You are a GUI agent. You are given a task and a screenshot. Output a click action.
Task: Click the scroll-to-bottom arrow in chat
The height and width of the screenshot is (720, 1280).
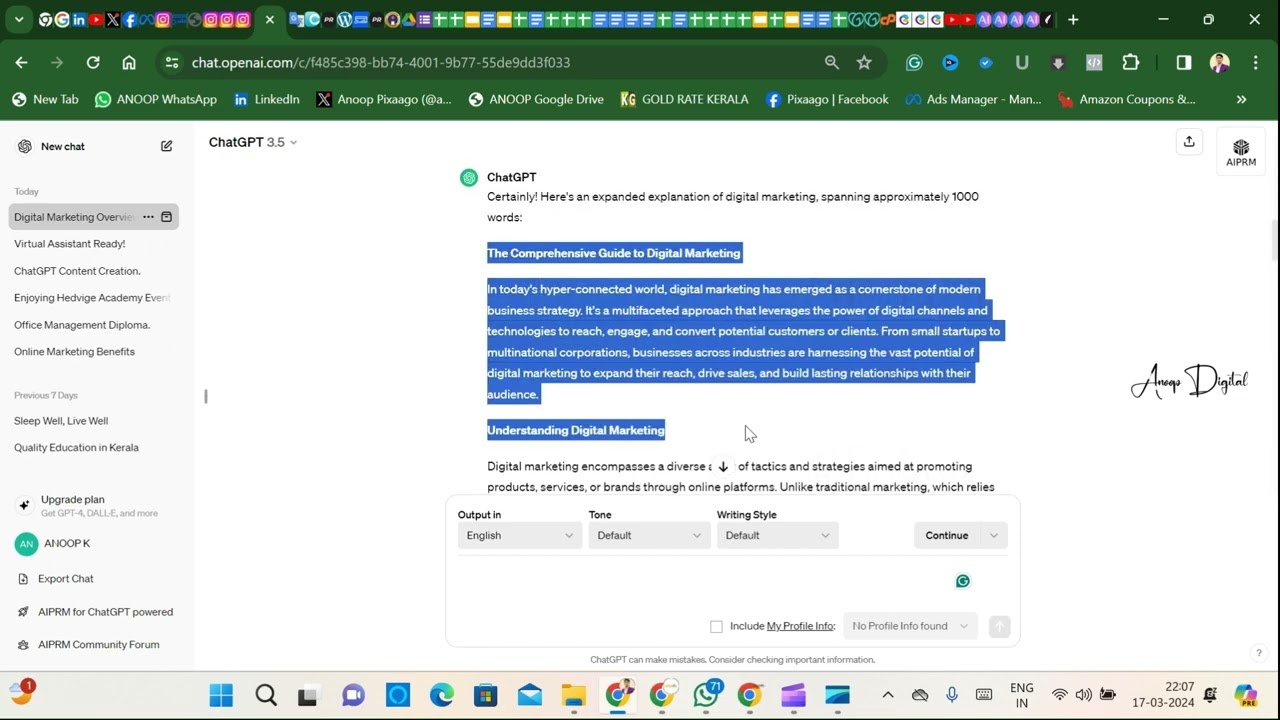tap(723, 466)
